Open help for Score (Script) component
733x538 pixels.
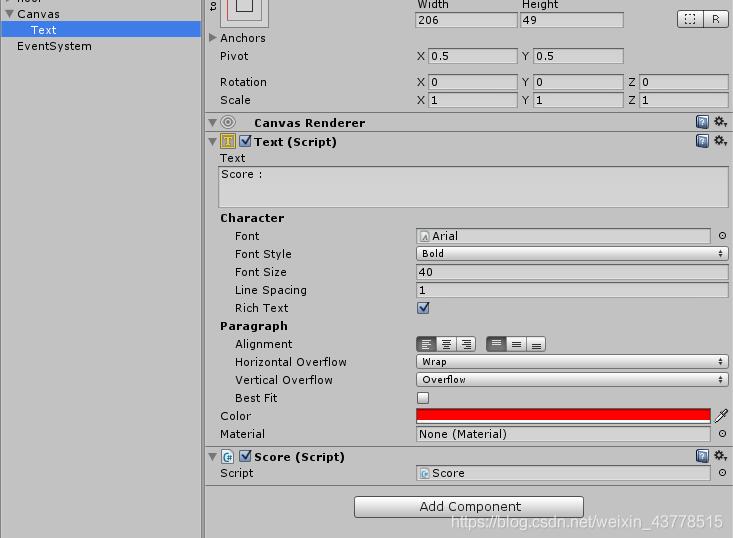point(702,456)
